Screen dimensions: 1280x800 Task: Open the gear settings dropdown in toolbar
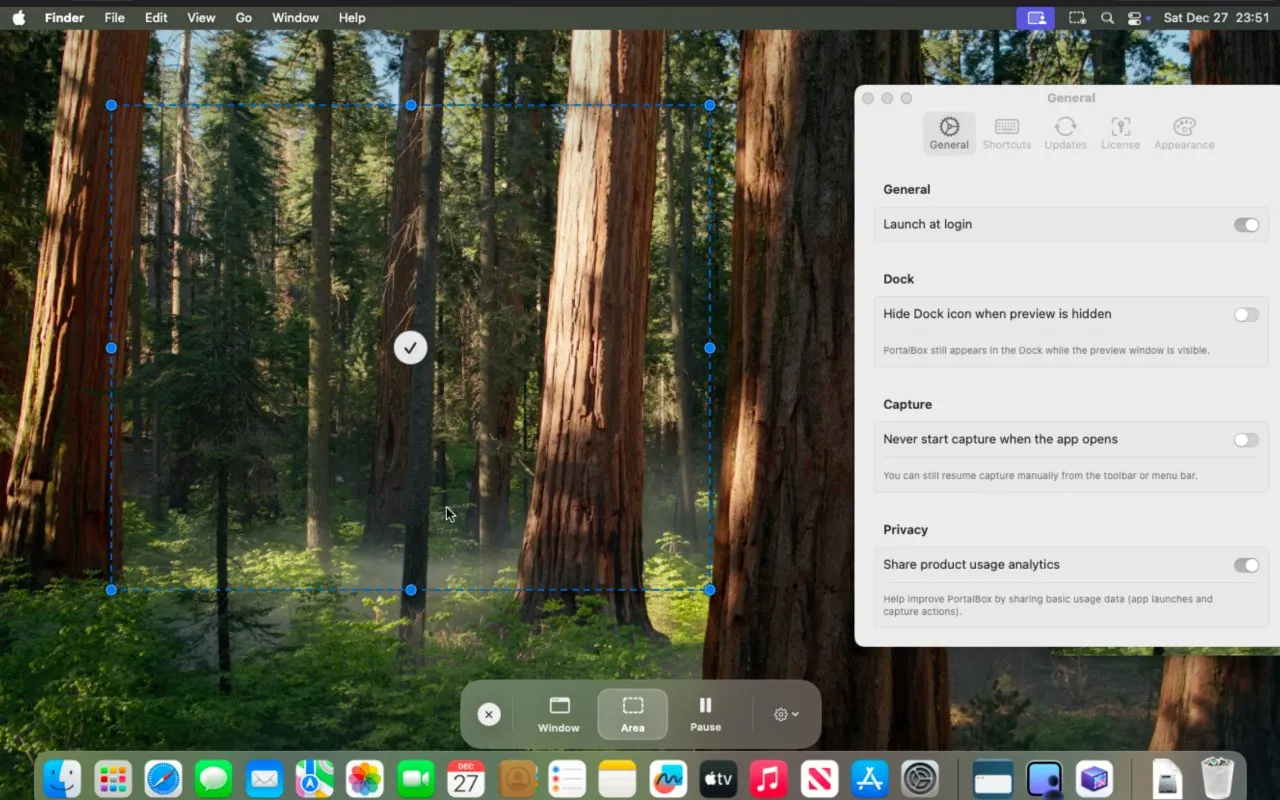(x=787, y=714)
